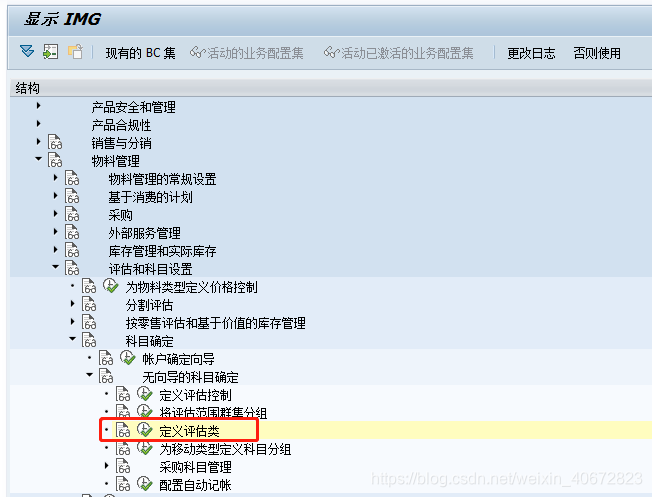Select the 定义评估类 tree entry

pyautogui.click(x=189, y=431)
